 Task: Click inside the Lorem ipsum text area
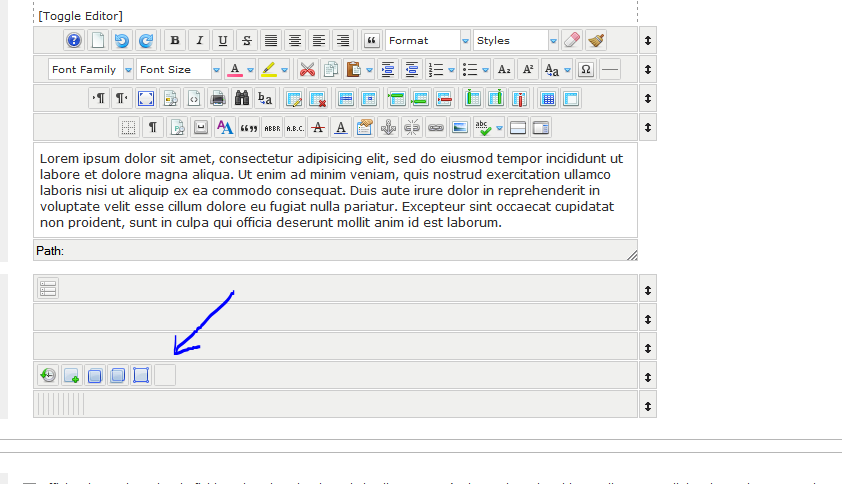[334, 190]
